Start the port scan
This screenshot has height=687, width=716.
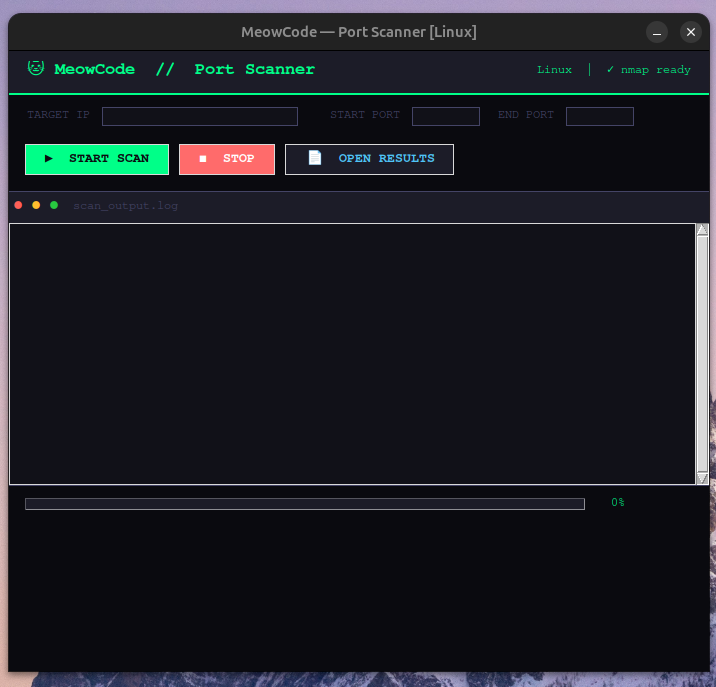tap(97, 159)
